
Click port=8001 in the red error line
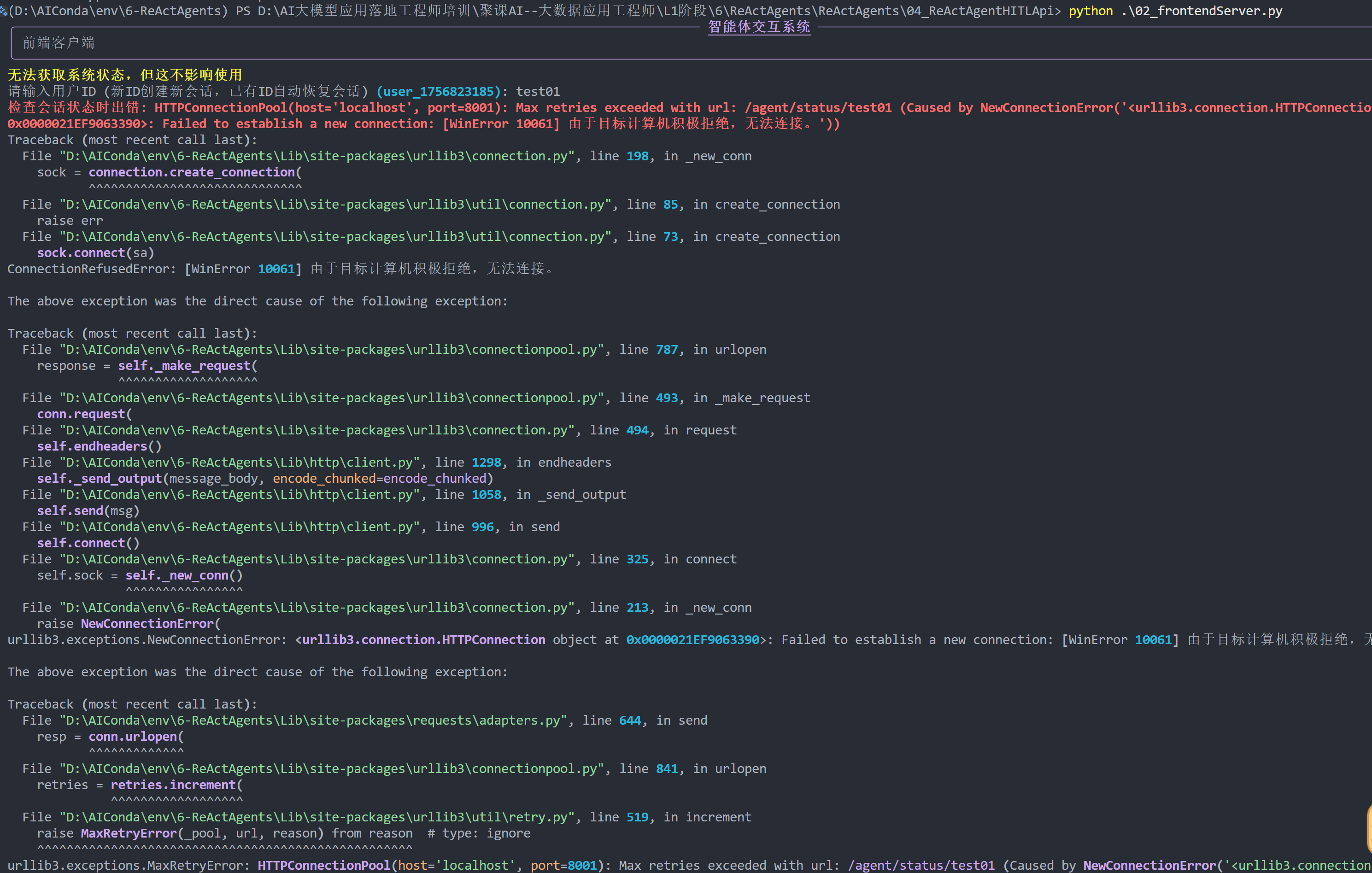pos(464,108)
